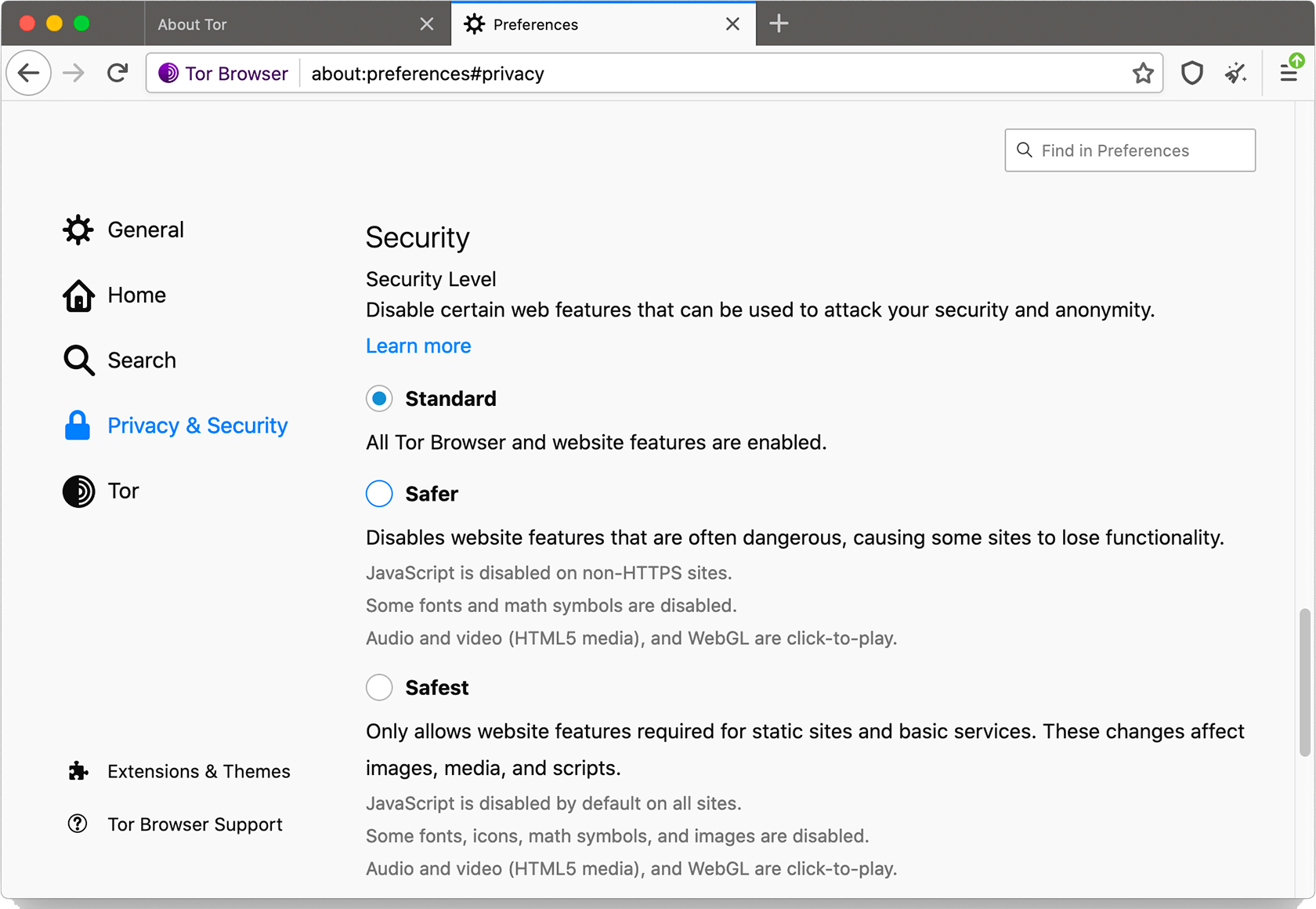Click the Home sidebar icon
This screenshot has width=1316, height=909.
(78, 295)
